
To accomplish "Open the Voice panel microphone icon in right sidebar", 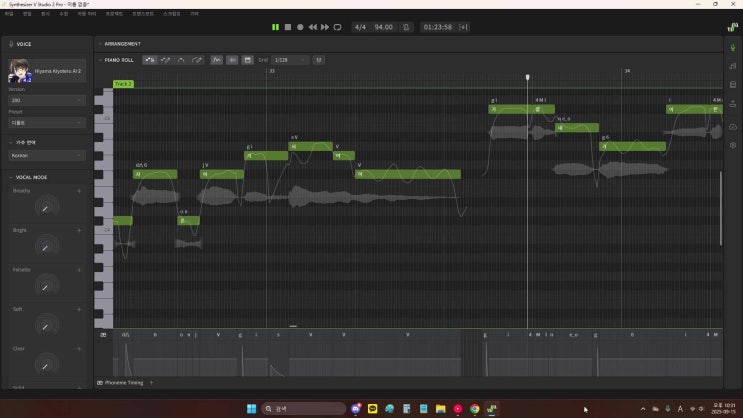I will 733,45.
